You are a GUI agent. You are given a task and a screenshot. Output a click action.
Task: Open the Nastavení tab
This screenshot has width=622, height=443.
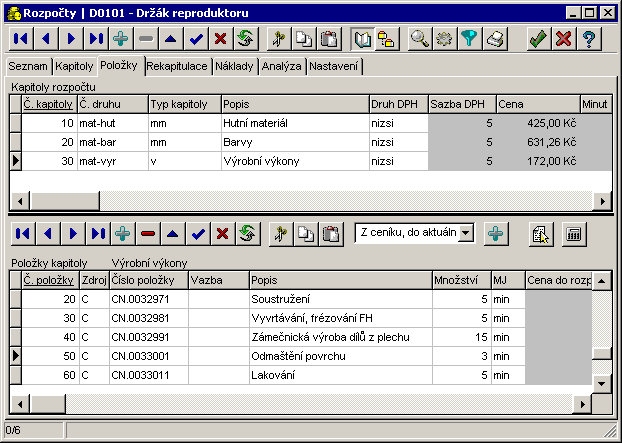pos(334,67)
